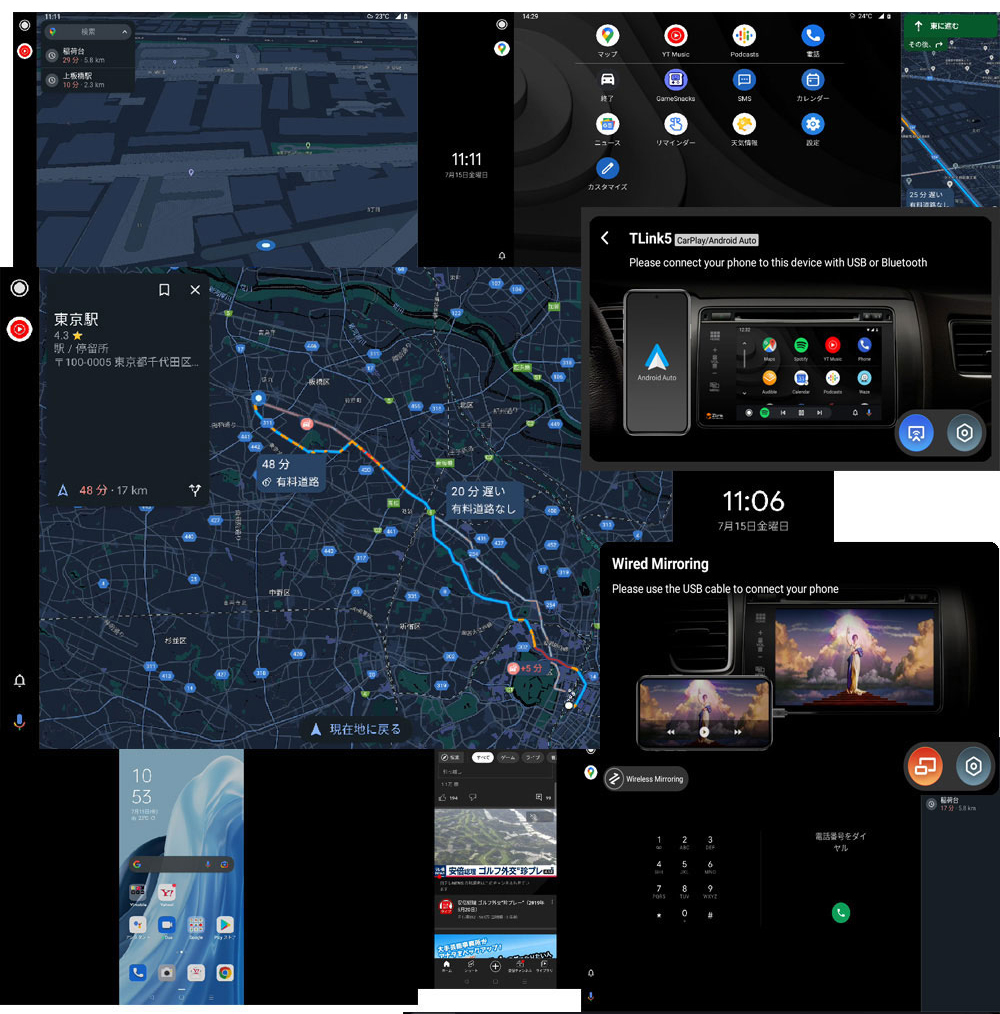Tap Google Maps icon beside the dialer
This screenshot has height=1014, width=1000.
pos(591,772)
